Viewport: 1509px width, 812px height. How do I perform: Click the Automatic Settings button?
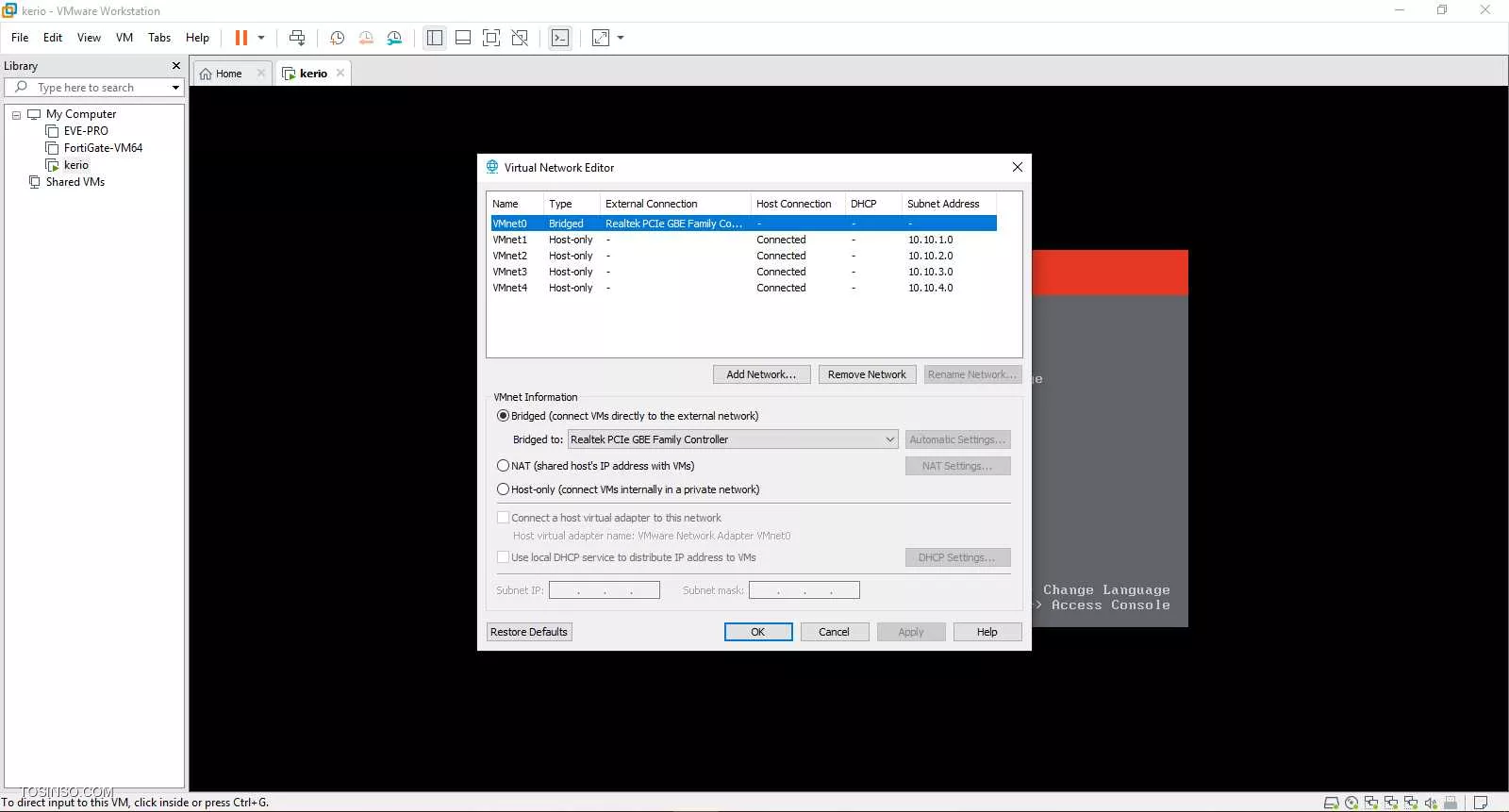click(958, 439)
